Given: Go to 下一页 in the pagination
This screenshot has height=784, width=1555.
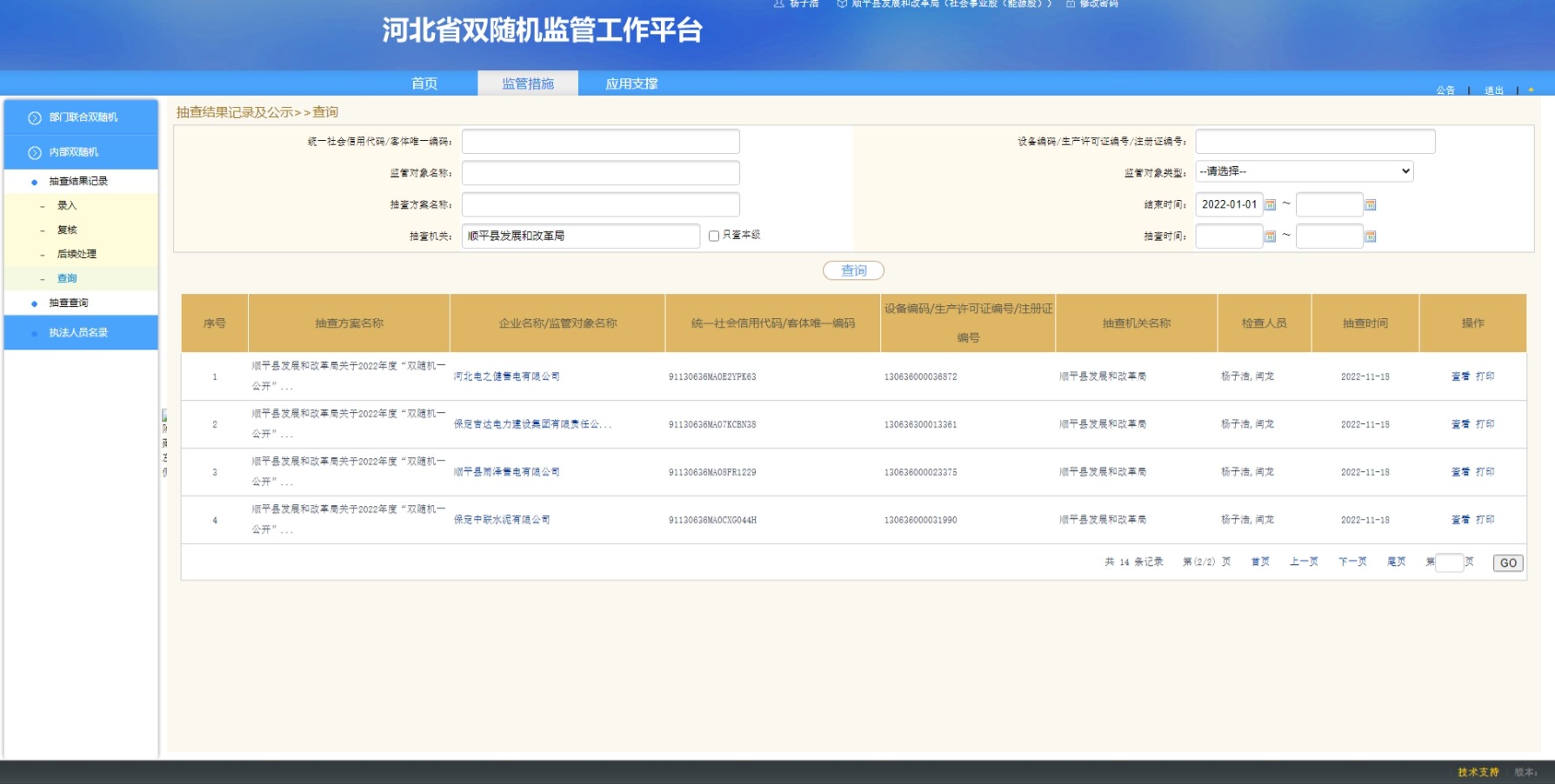Looking at the screenshot, I should pos(1352,561).
